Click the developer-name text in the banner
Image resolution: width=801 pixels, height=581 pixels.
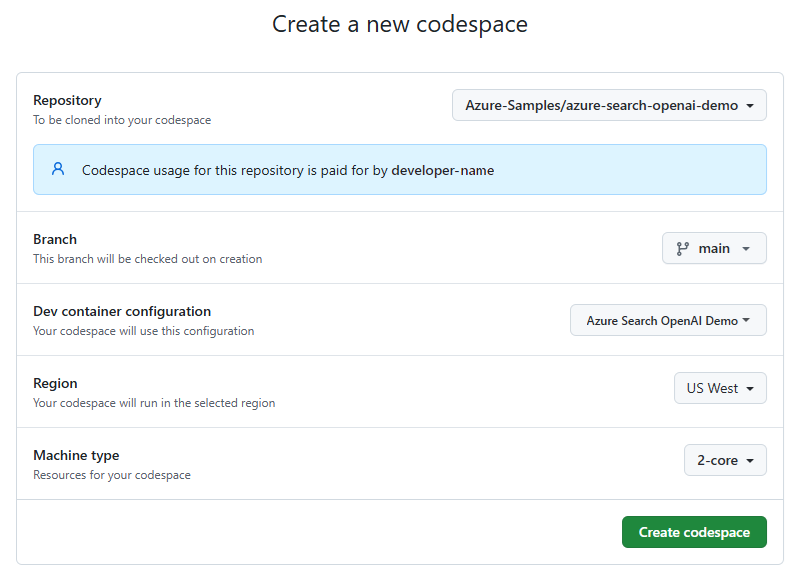[443, 170]
